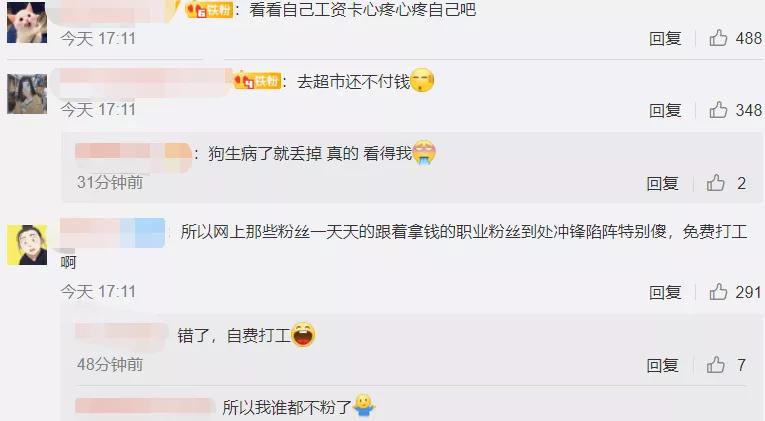Reply to the 免费打工 comment with 291 likes
The image size is (765, 421).
pos(665,292)
